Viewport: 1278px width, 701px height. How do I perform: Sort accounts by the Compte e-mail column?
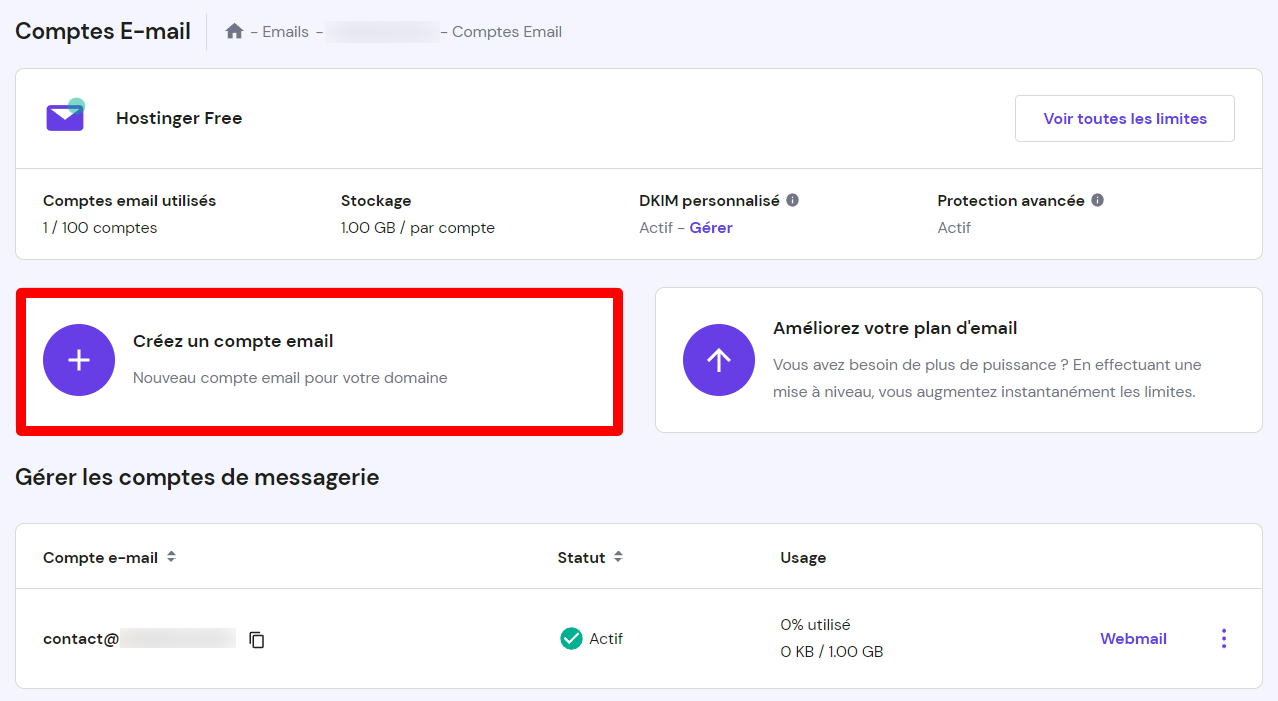(x=169, y=557)
